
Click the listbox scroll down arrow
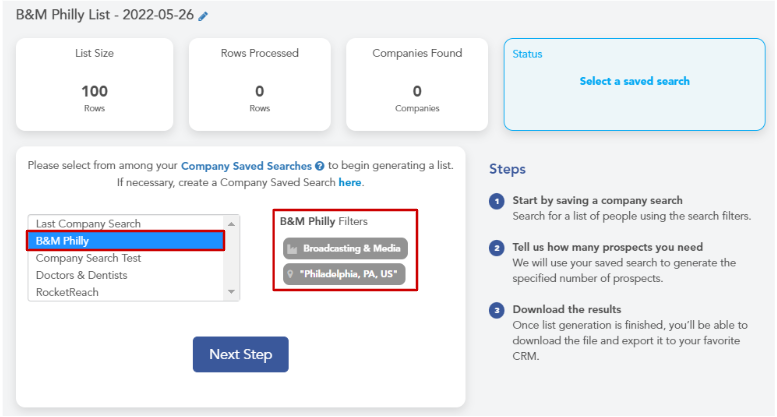pos(231,292)
